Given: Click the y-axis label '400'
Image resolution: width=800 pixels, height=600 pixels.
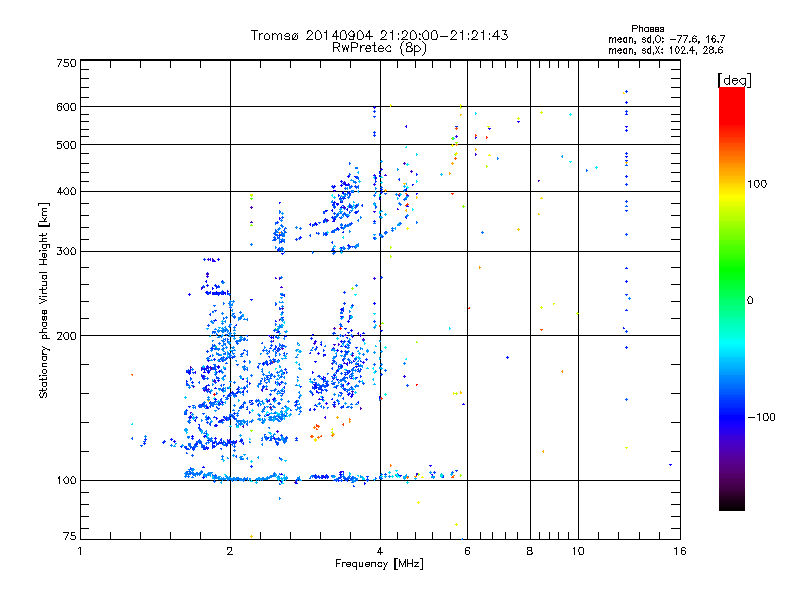Looking at the screenshot, I should point(66,192).
